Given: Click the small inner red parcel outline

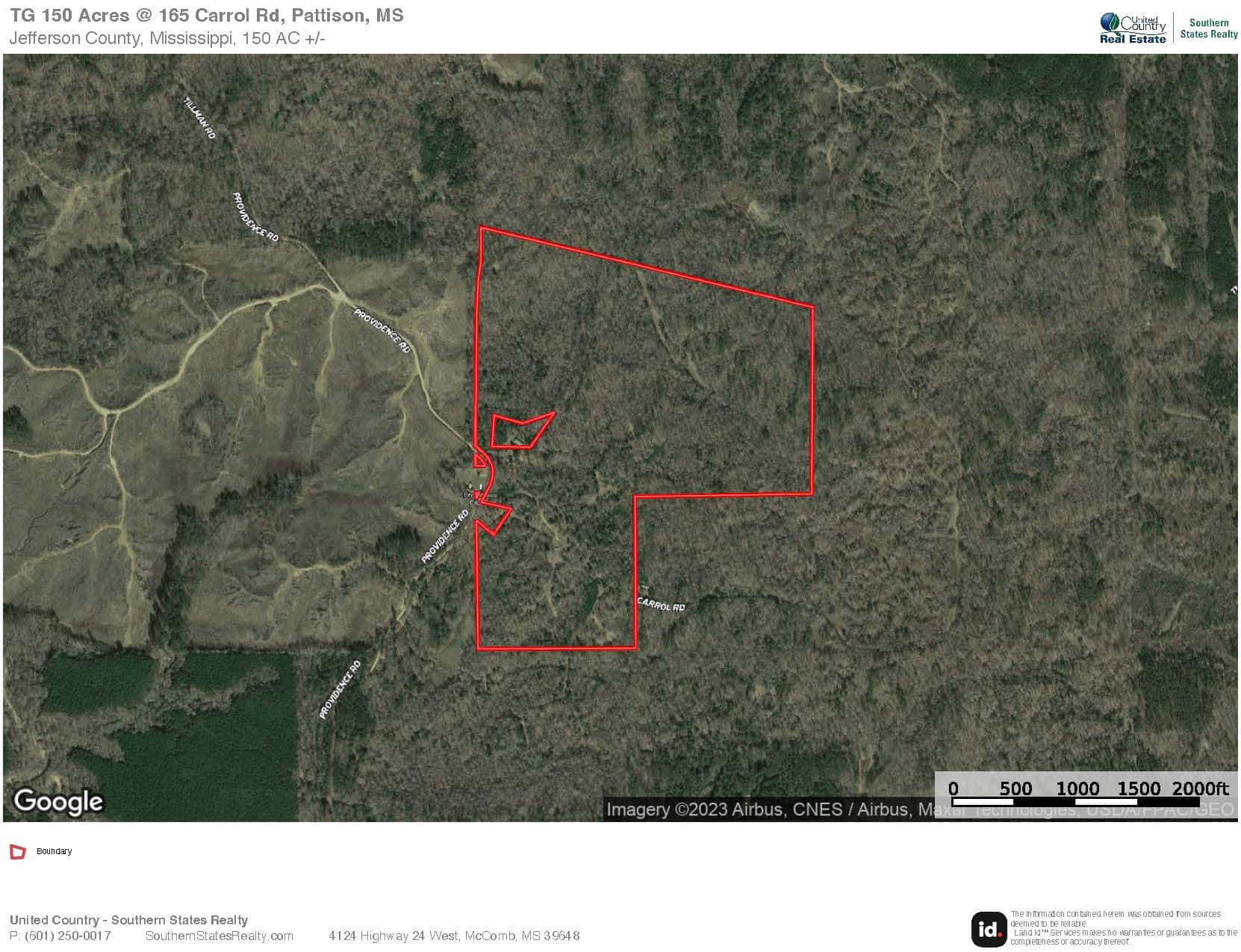Looking at the screenshot, I should (x=523, y=430).
